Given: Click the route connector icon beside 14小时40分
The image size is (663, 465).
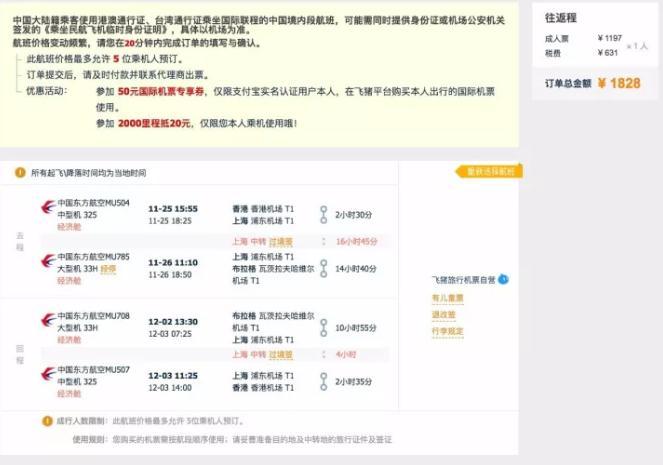Looking at the screenshot, I should [x=323, y=268].
